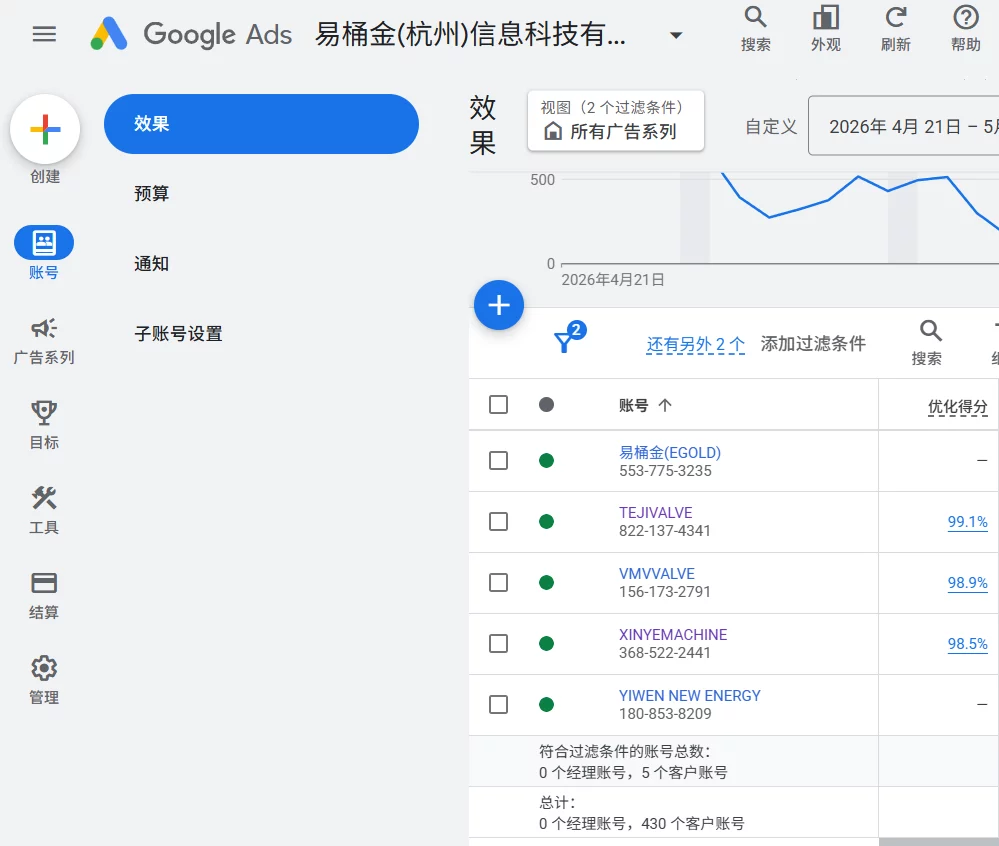This screenshot has width=999, height=846.
Task: Click account ID 368-522-2441
Action: tap(665, 653)
